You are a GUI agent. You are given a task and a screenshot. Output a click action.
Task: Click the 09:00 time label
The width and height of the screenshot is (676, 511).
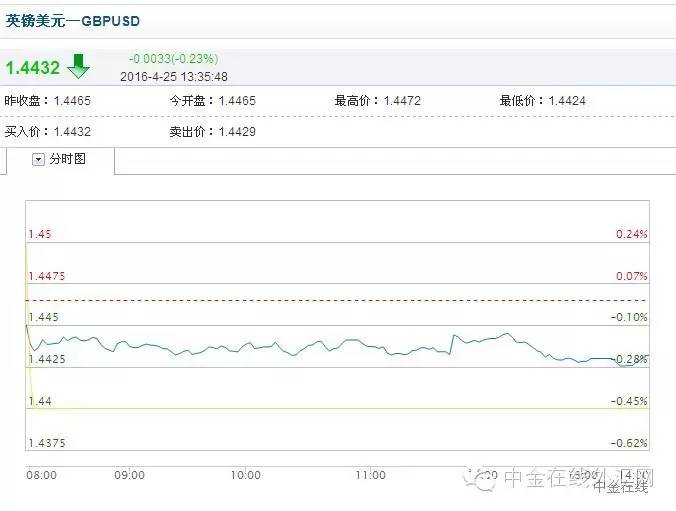(x=129, y=475)
